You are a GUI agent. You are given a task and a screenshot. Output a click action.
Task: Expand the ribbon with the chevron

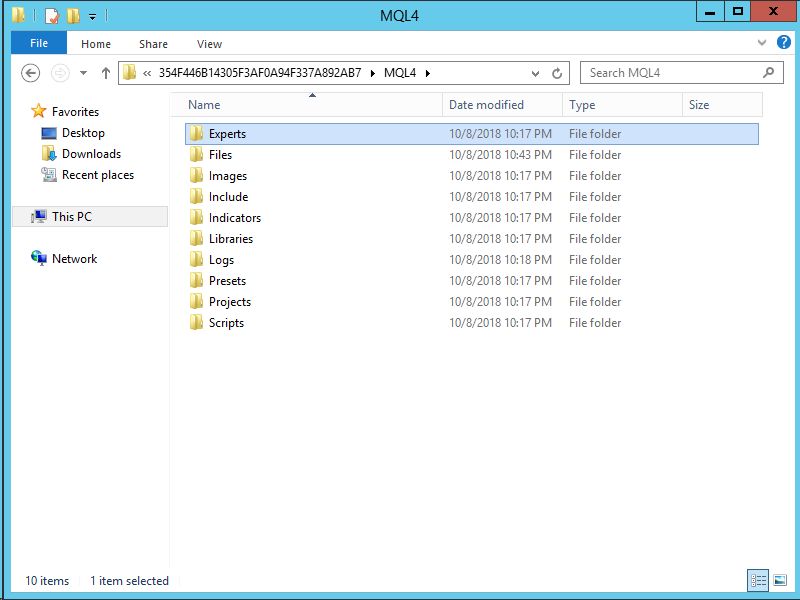(761, 43)
